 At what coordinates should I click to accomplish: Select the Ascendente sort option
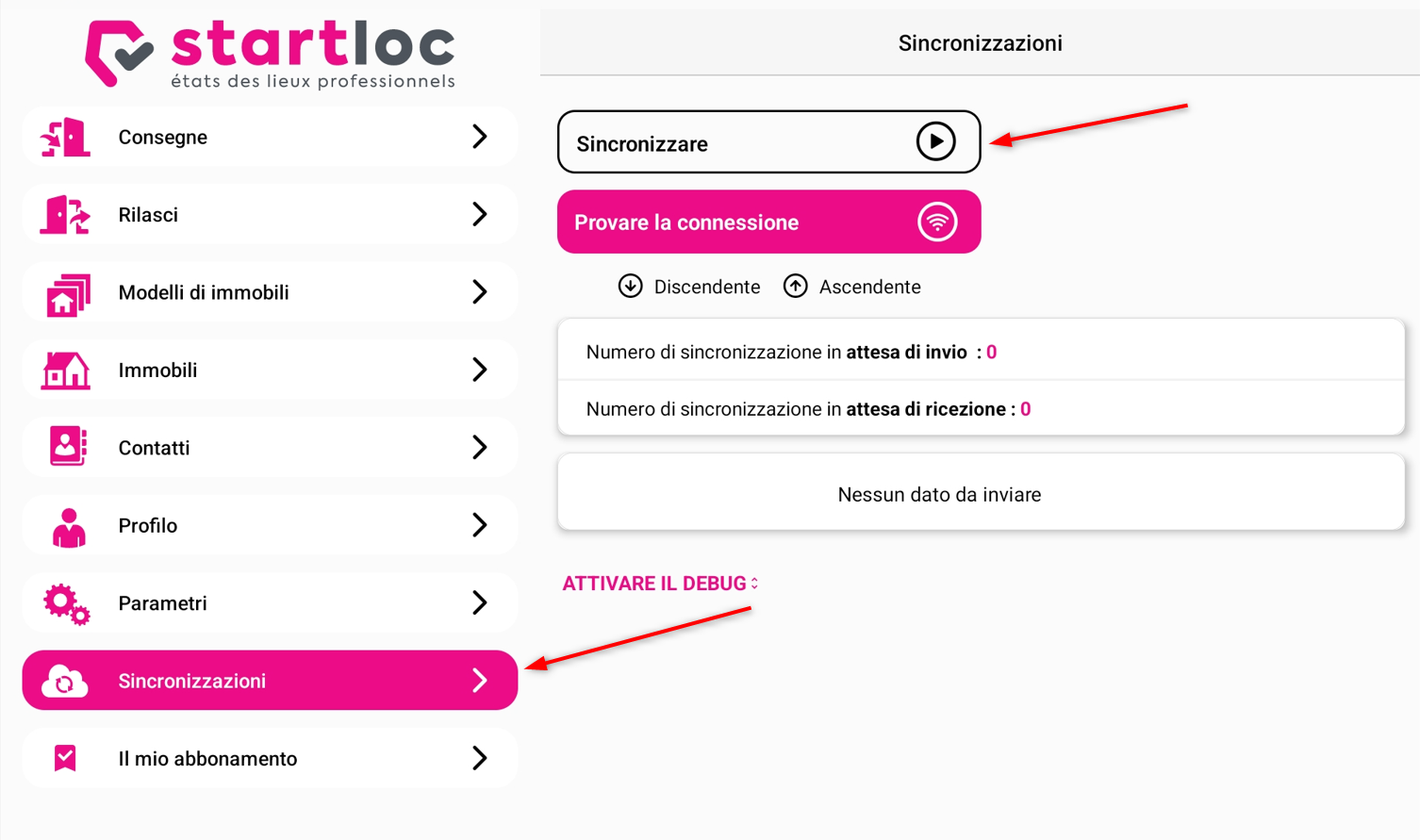tap(852, 287)
